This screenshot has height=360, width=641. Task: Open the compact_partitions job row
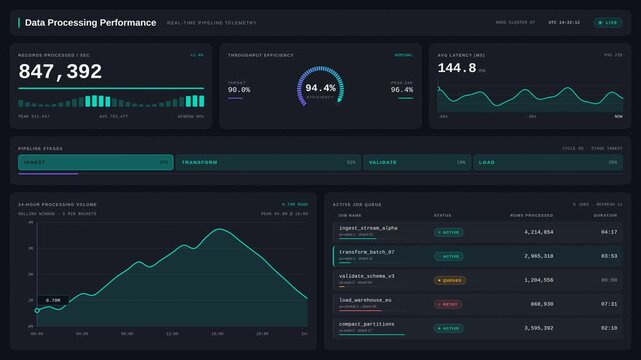tap(477, 328)
